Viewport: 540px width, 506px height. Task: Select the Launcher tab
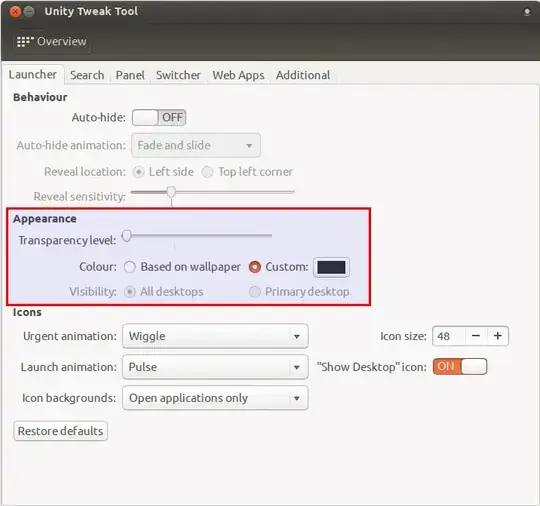coord(33,74)
